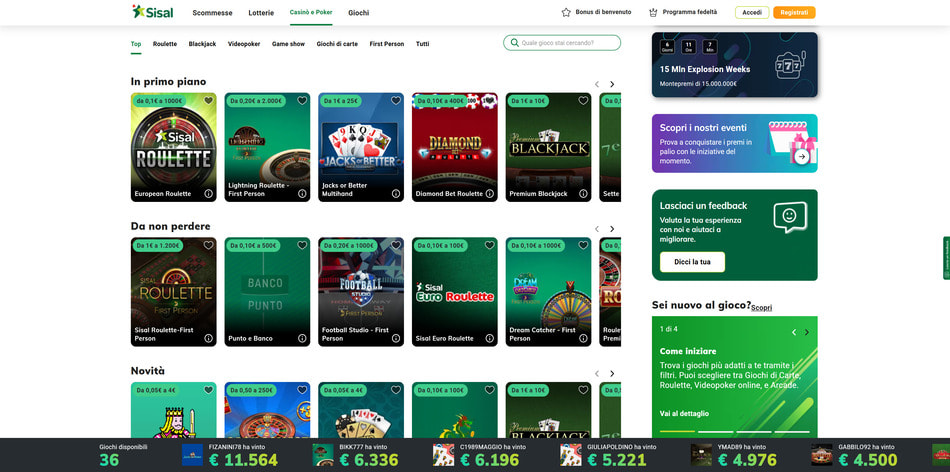Favorite Football Studio - First Person with heart
Screen dimensions: 950x472
[396, 245]
